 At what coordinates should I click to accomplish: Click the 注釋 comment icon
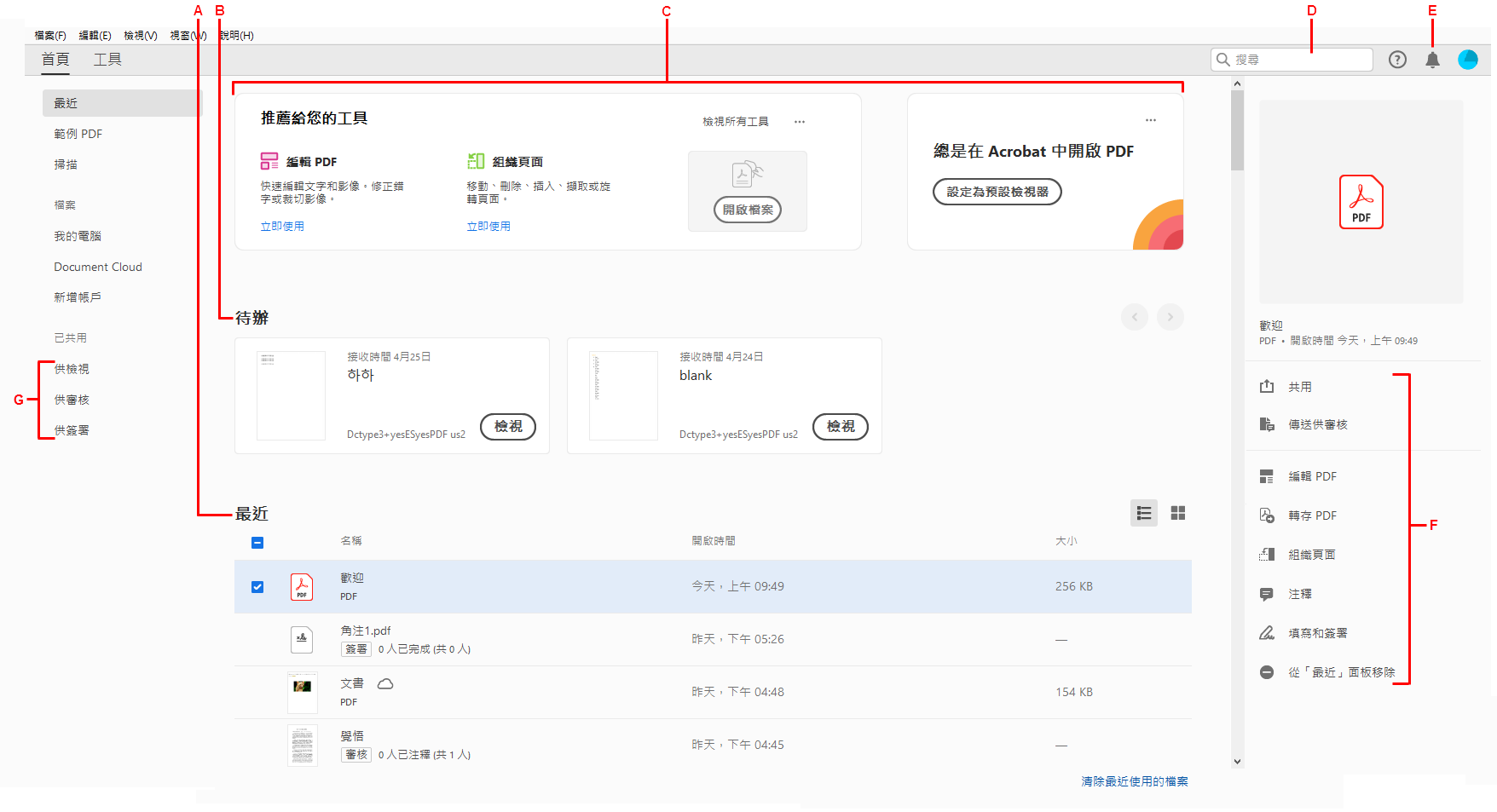[x=1267, y=594]
